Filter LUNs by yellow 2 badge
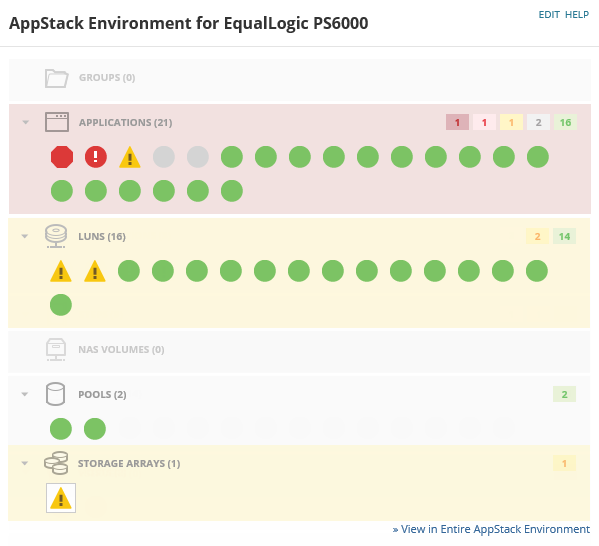Screen dimensions: 599x546 (x=537, y=236)
